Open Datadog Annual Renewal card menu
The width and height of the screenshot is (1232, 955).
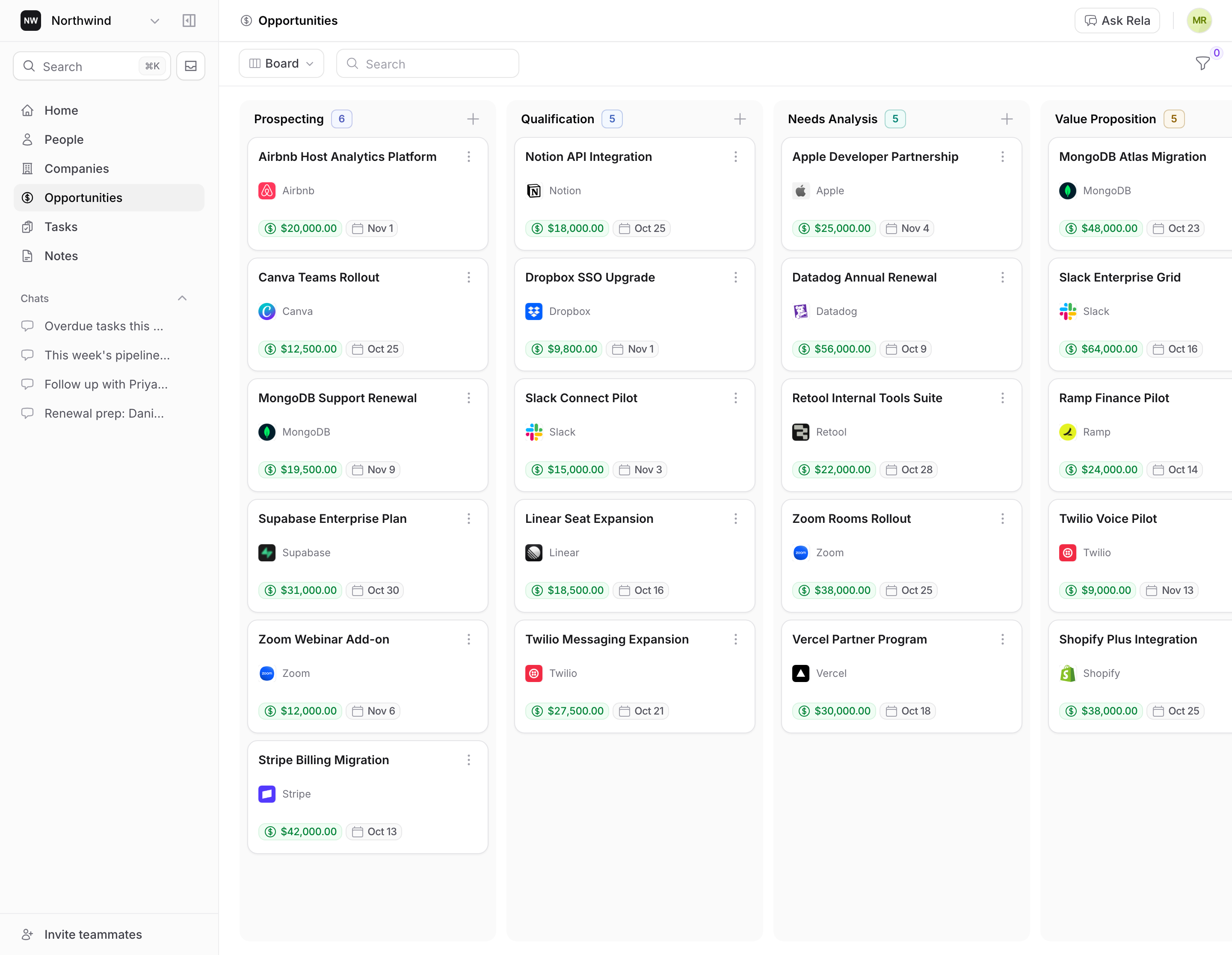[x=1002, y=278]
